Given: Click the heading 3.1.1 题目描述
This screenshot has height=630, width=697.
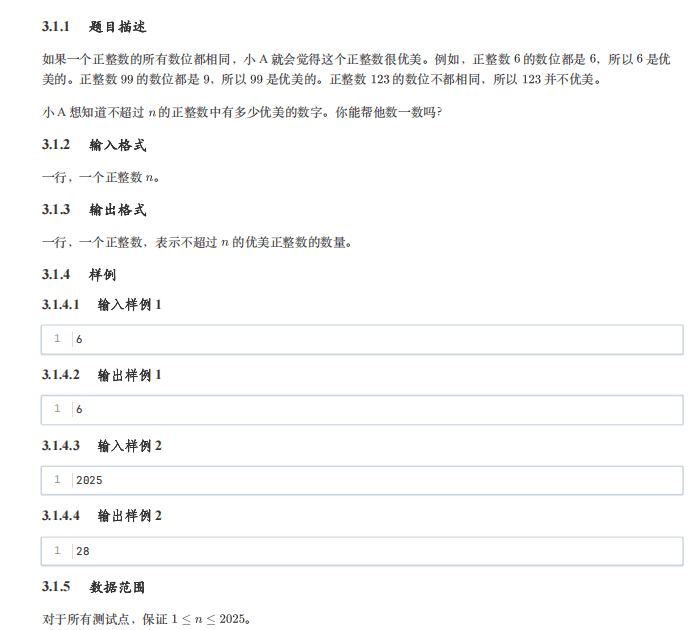Looking at the screenshot, I should (x=94, y=27).
